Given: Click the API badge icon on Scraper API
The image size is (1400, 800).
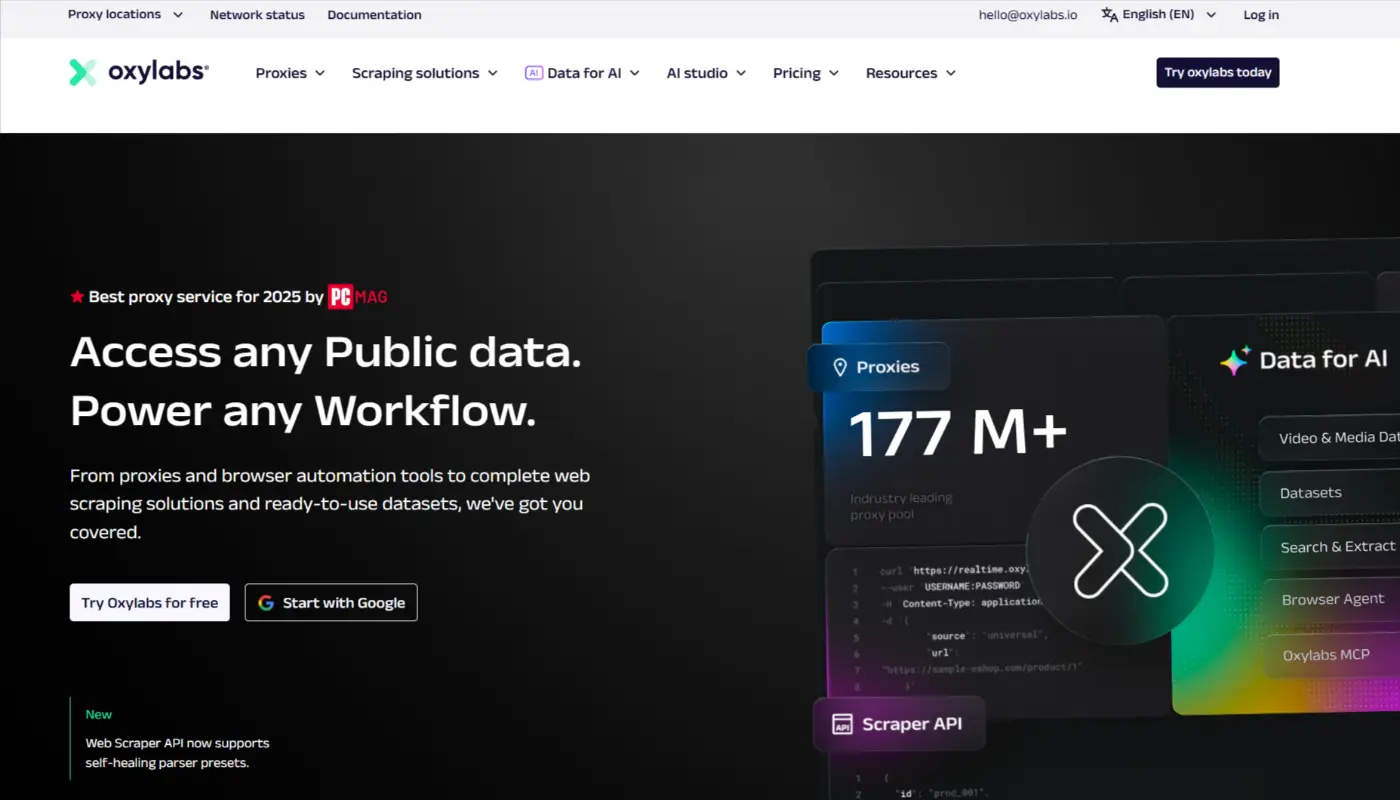Looking at the screenshot, I should [845, 723].
